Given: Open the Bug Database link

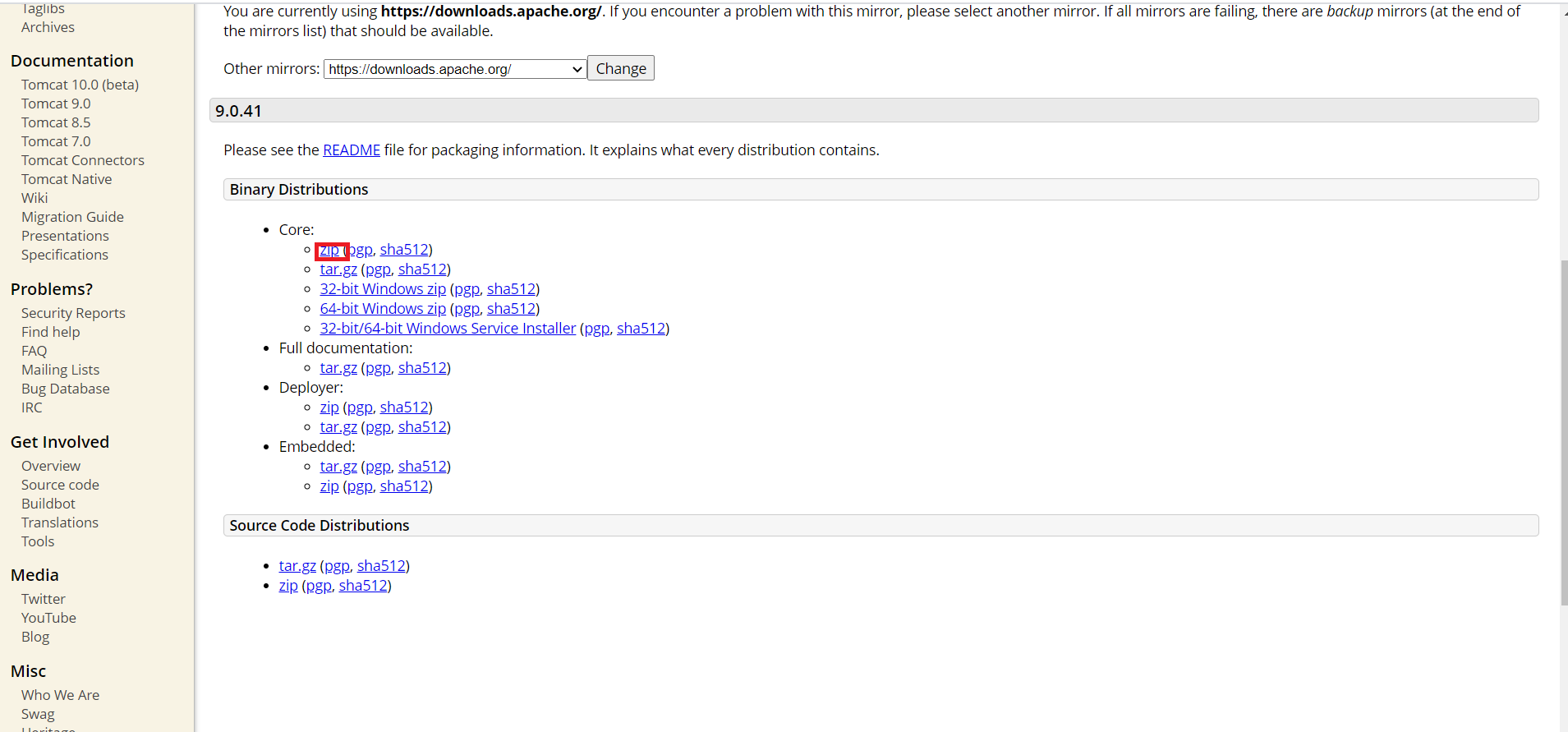Looking at the screenshot, I should tap(66, 389).
